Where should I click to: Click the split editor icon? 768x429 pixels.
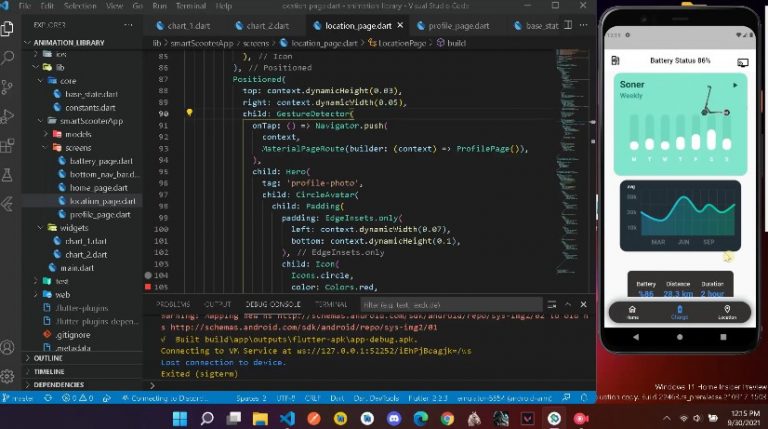(568, 25)
